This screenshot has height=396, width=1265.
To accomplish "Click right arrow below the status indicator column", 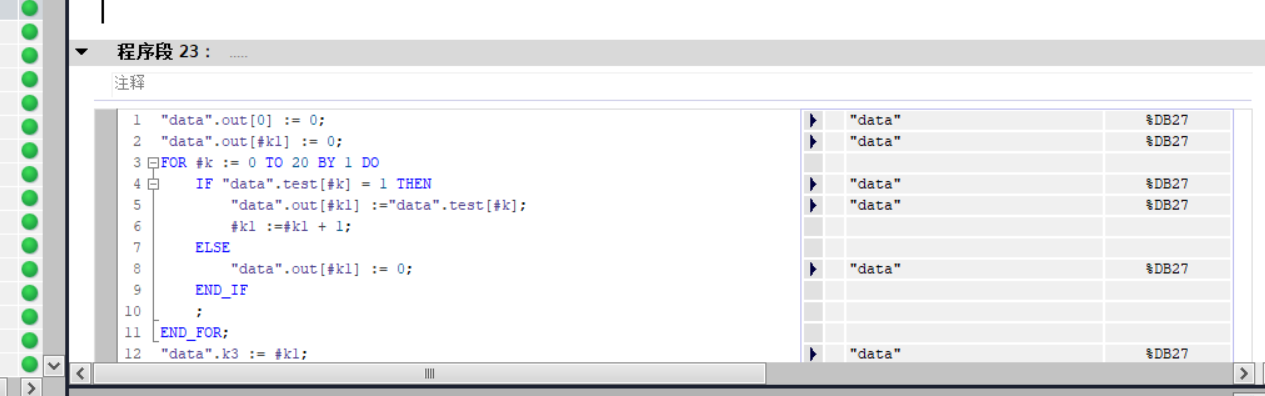I will pyautogui.click(x=30, y=387).
